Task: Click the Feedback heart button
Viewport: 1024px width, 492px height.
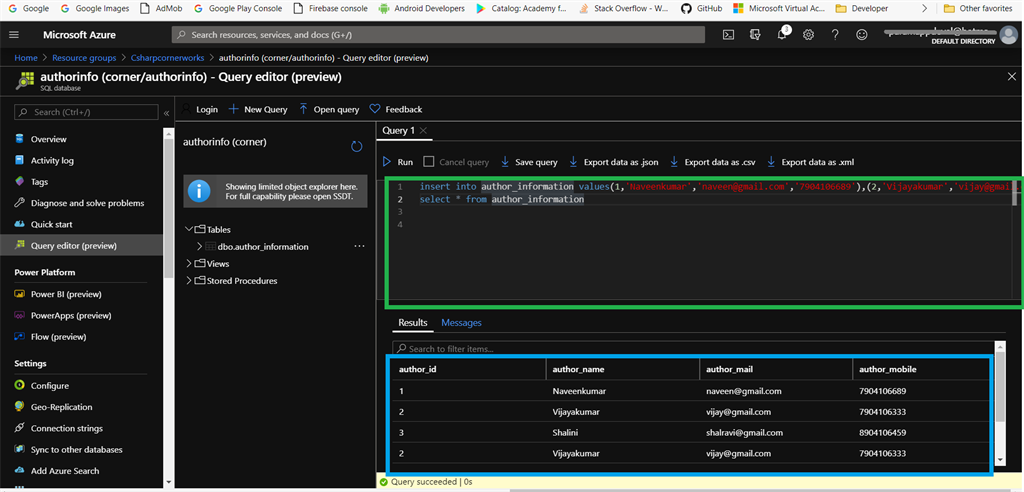Action: coord(396,109)
